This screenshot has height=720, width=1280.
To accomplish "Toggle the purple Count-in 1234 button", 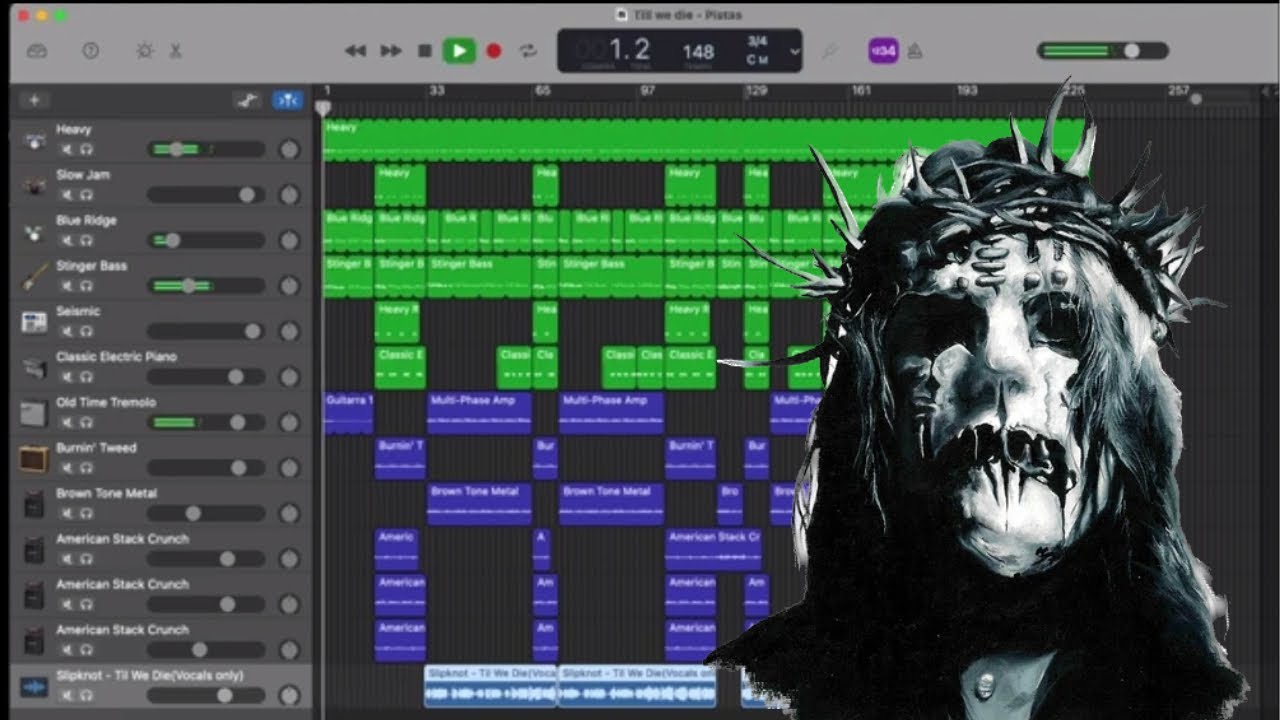I will coord(883,51).
